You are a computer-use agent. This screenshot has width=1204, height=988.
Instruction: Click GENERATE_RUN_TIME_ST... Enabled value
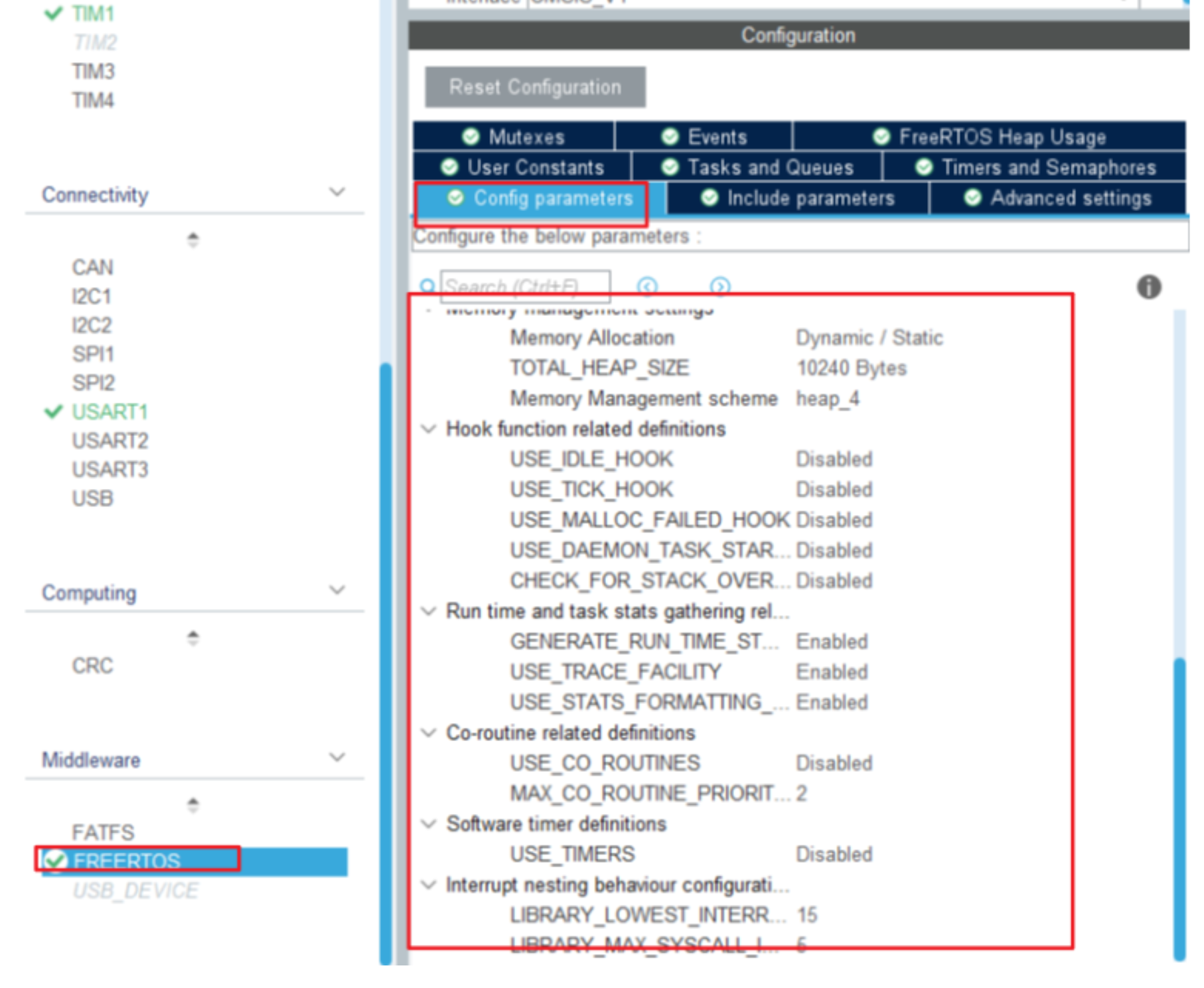832,642
